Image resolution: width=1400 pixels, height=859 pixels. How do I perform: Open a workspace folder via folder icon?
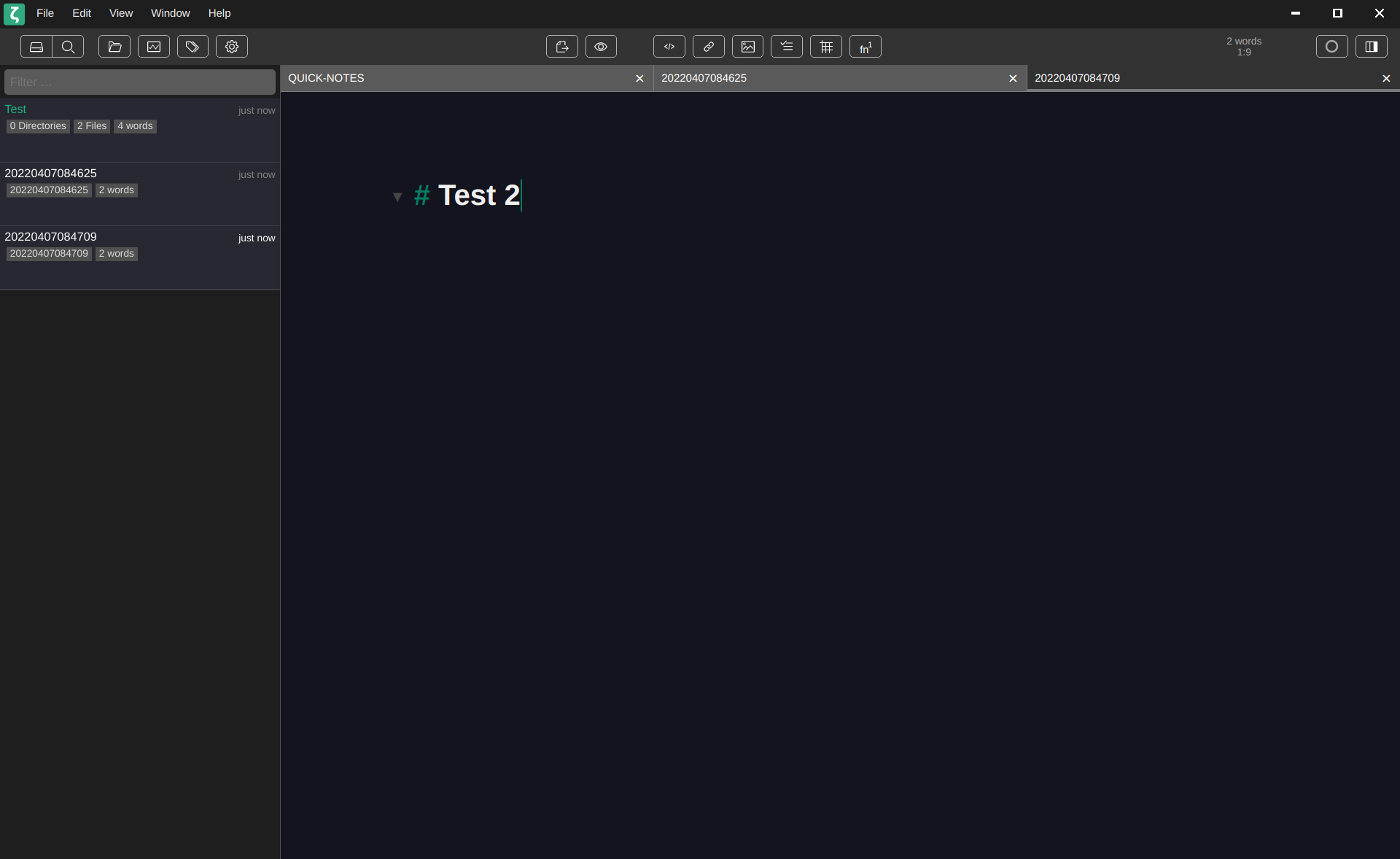(x=114, y=47)
